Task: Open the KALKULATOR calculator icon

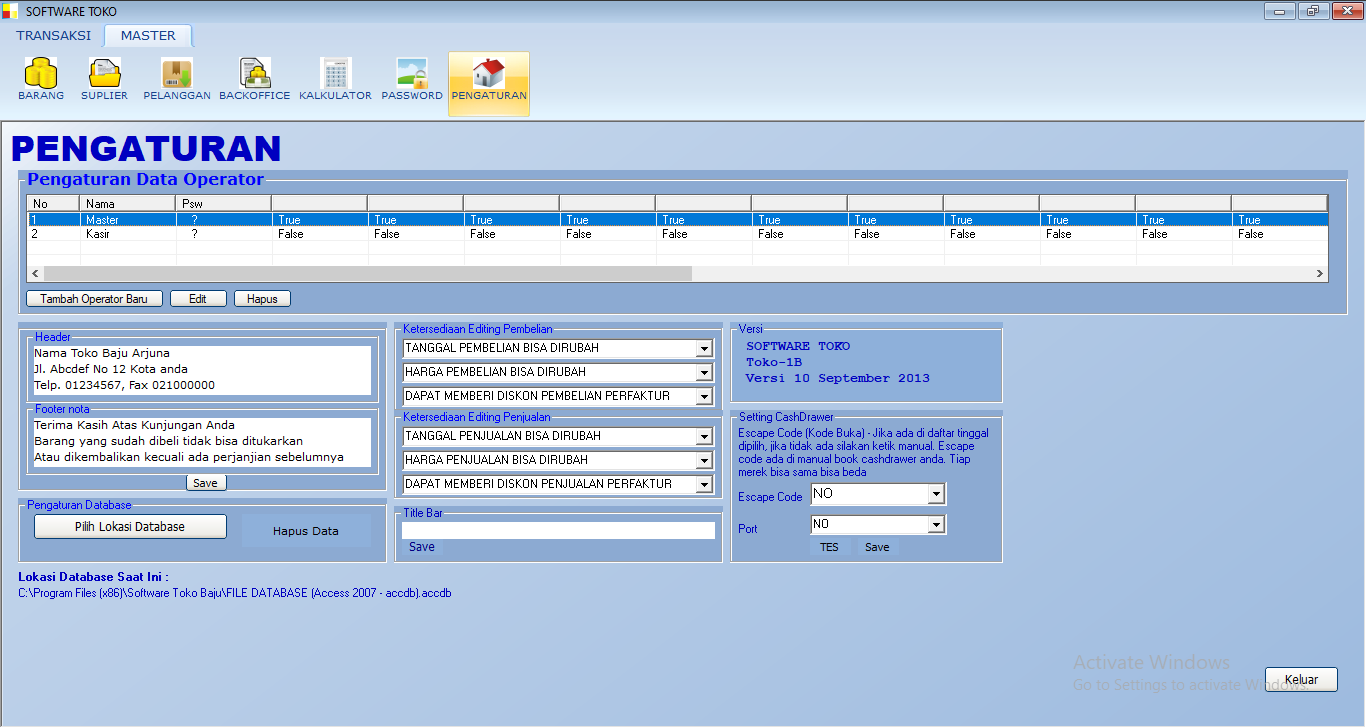Action: pyautogui.click(x=335, y=74)
